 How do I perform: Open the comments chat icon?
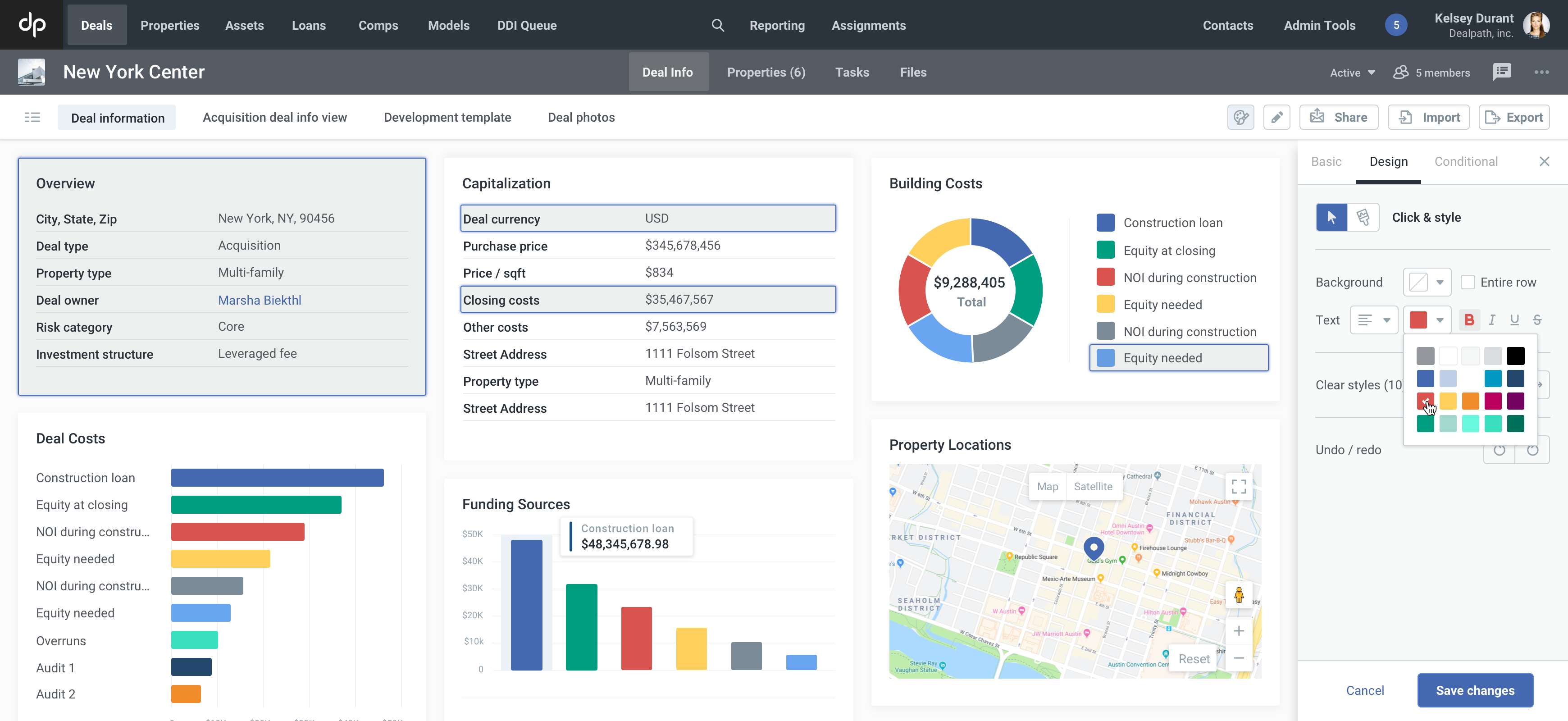coord(1502,72)
